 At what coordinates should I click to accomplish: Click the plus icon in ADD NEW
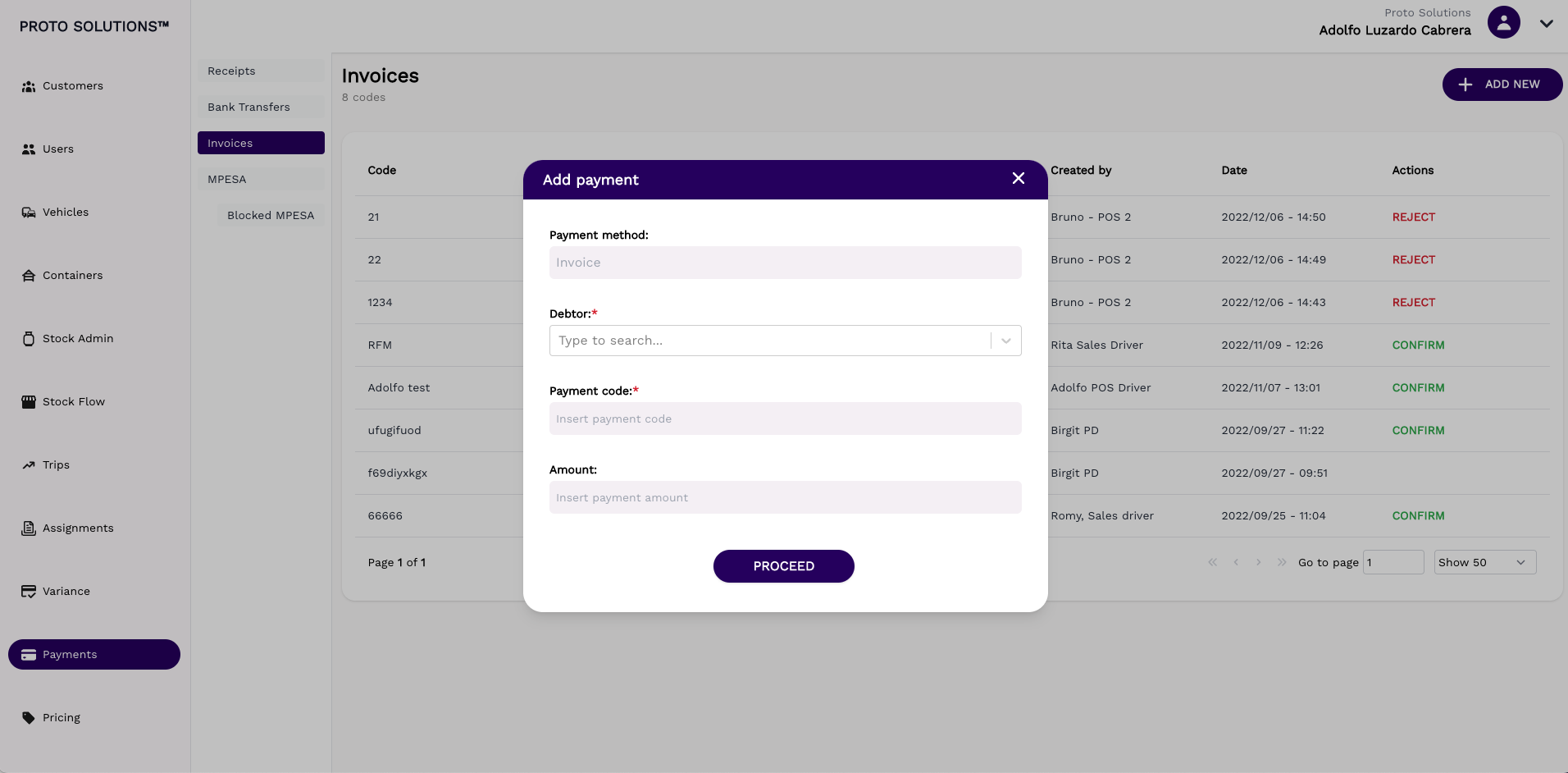tap(1465, 85)
